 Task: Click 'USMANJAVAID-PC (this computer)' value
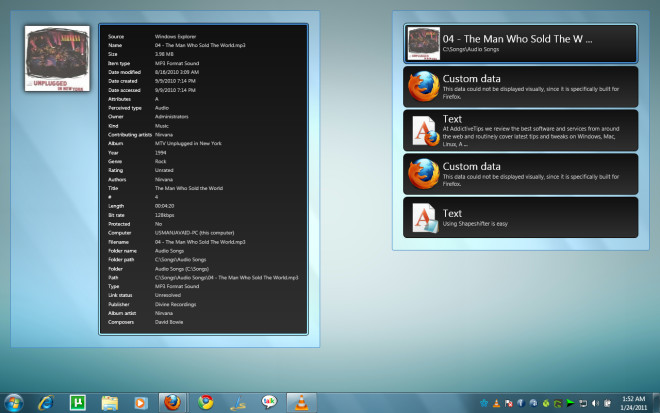coord(194,233)
